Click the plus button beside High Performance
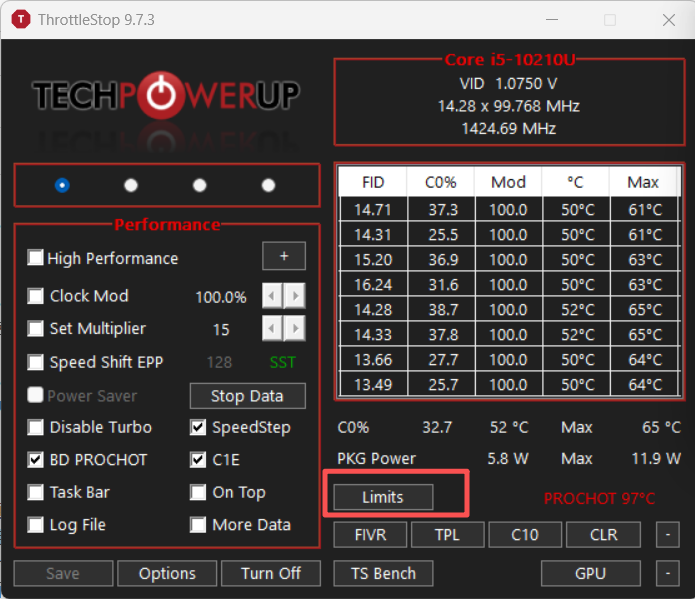695x599 pixels. coord(284,256)
